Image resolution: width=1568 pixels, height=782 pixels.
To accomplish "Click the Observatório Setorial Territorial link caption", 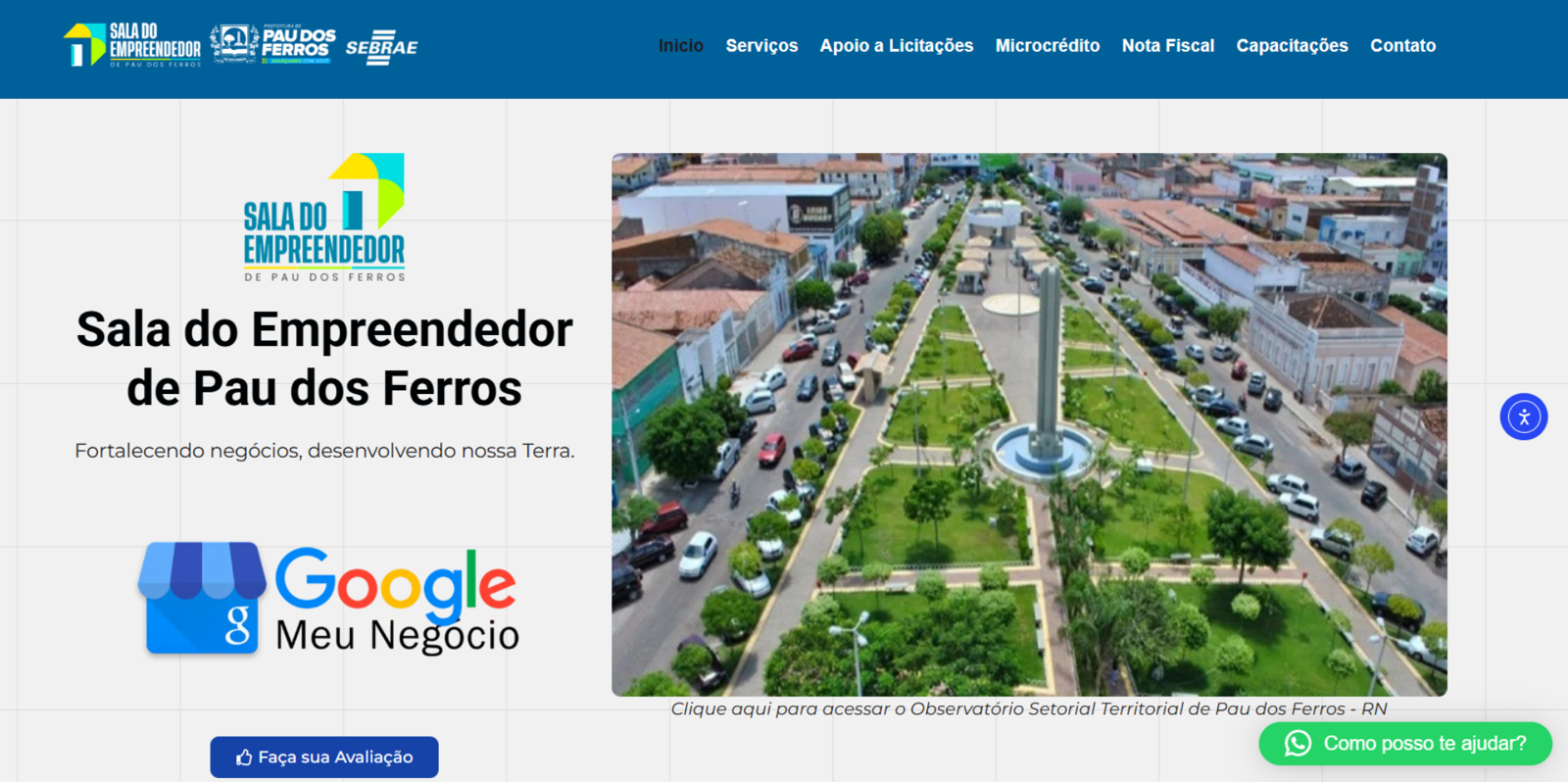I will pyautogui.click(x=1029, y=709).
